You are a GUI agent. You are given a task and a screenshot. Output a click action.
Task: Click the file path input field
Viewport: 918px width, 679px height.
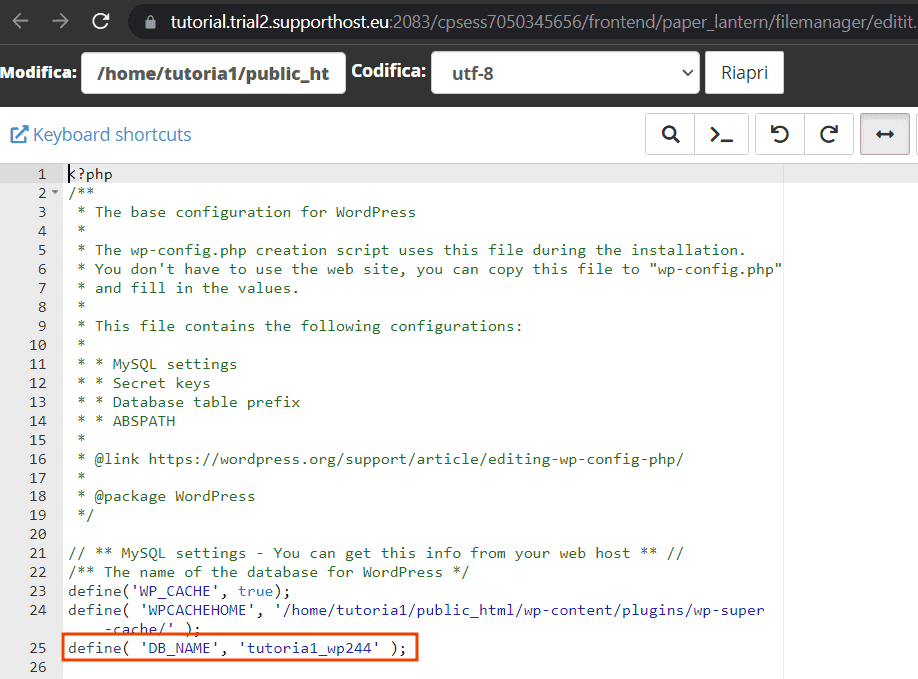213,73
